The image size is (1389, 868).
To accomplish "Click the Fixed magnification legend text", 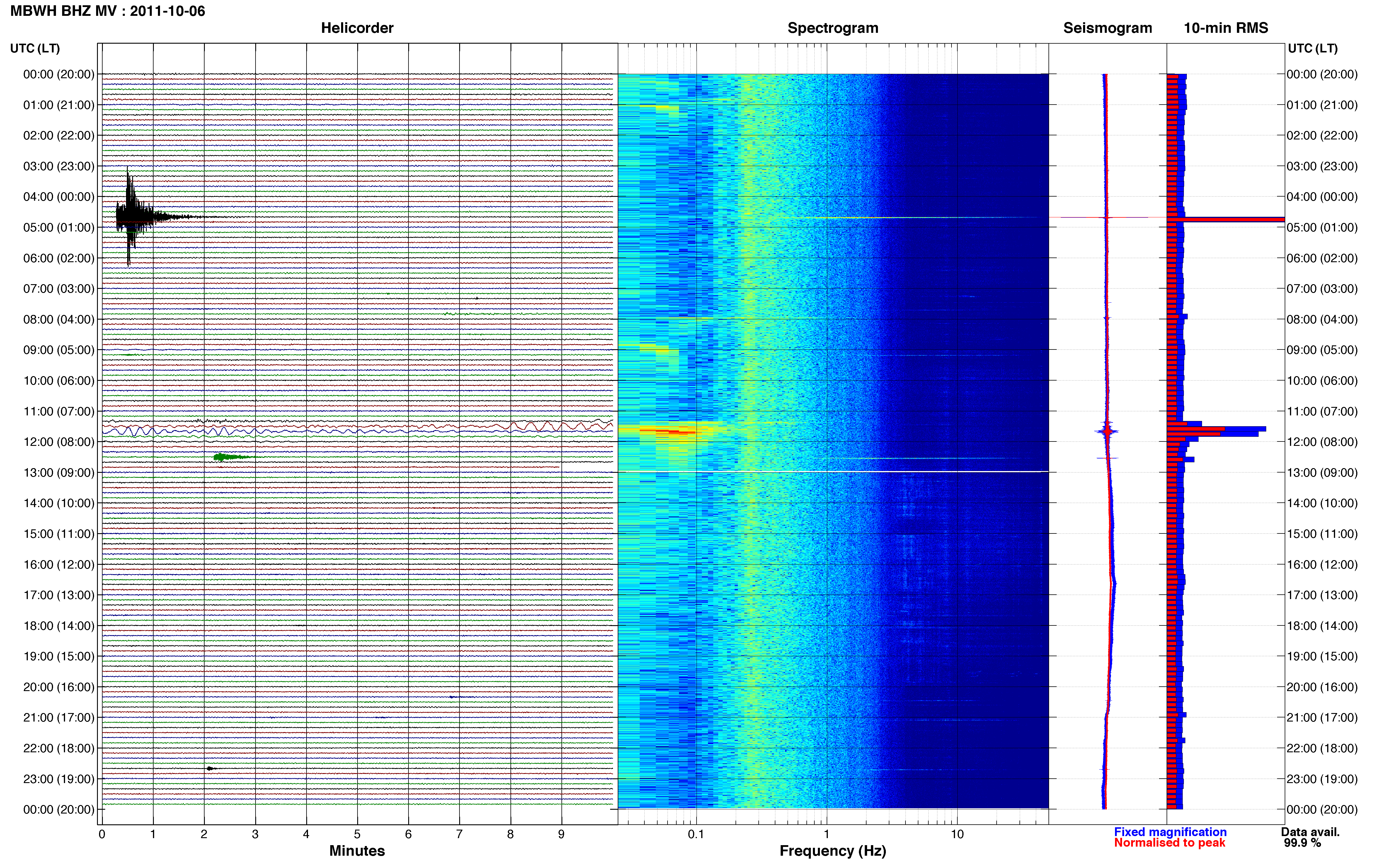I will pos(1170,832).
